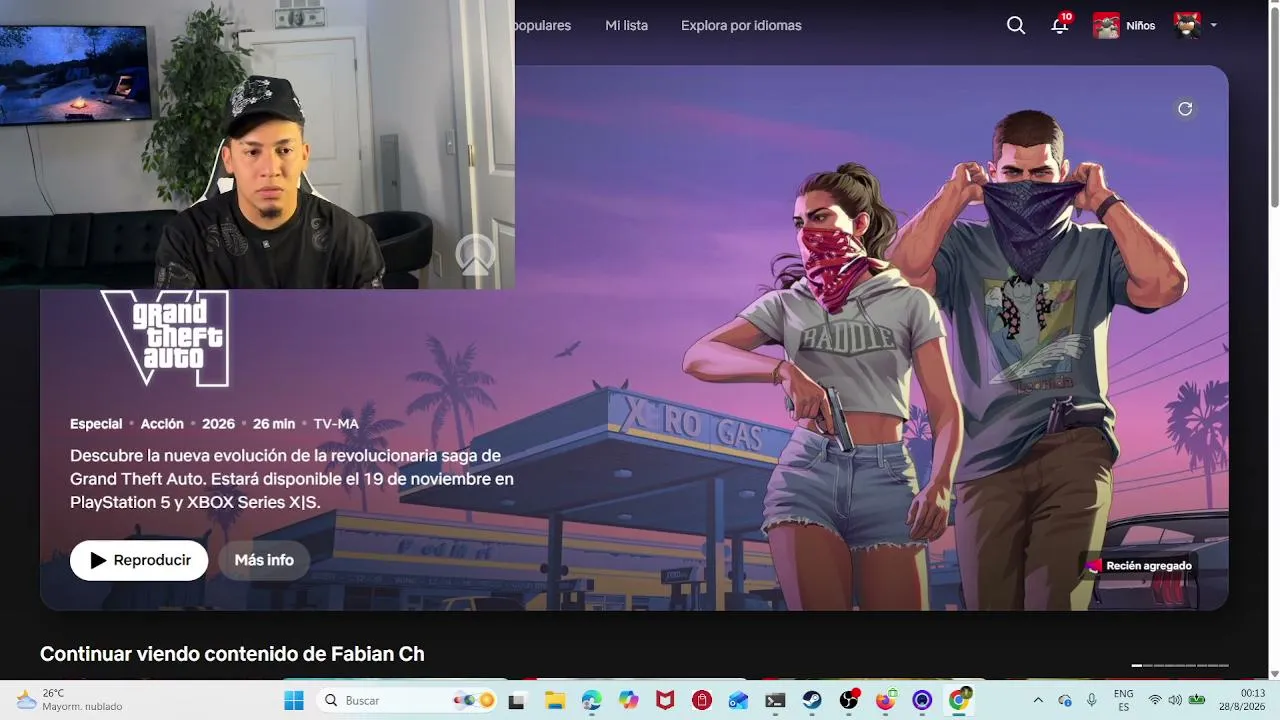Click the TV-MA rating label
The width and height of the screenshot is (1280, 720).
click(x=336, y=424)
